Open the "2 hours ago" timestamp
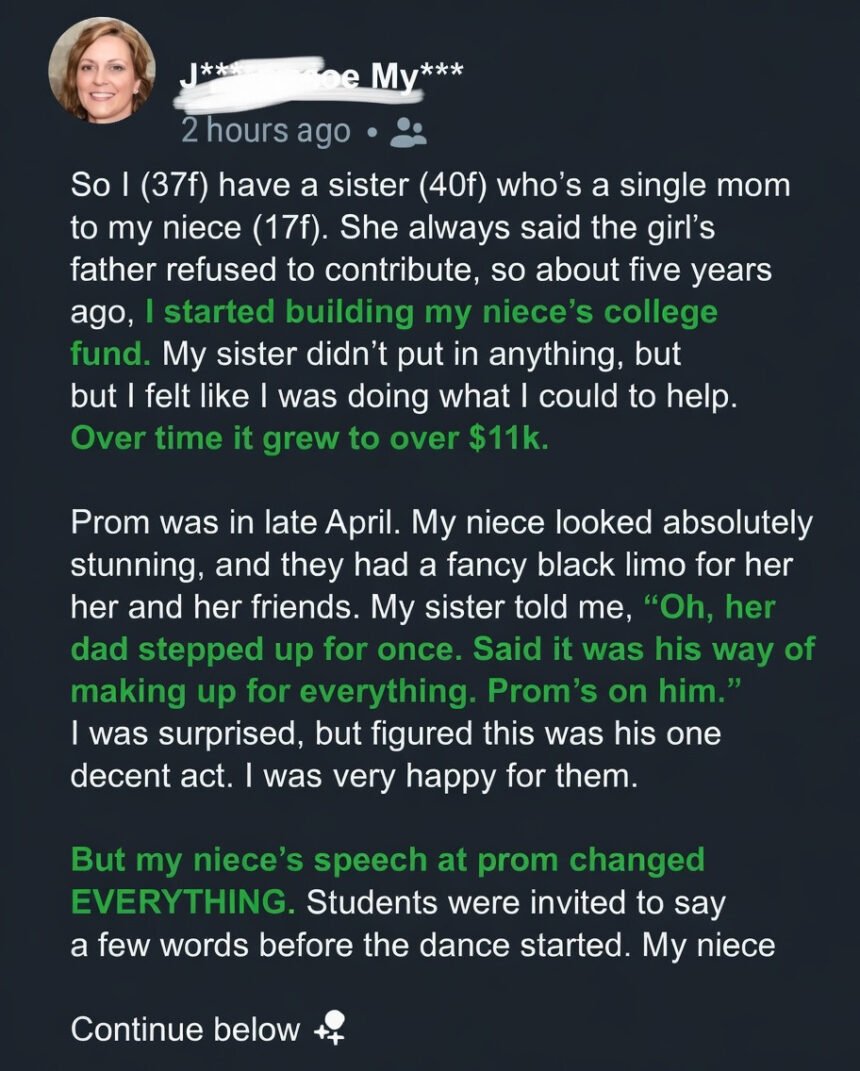Image resolution: width=860 pixels, height=1071 pixels. point(266,131)
